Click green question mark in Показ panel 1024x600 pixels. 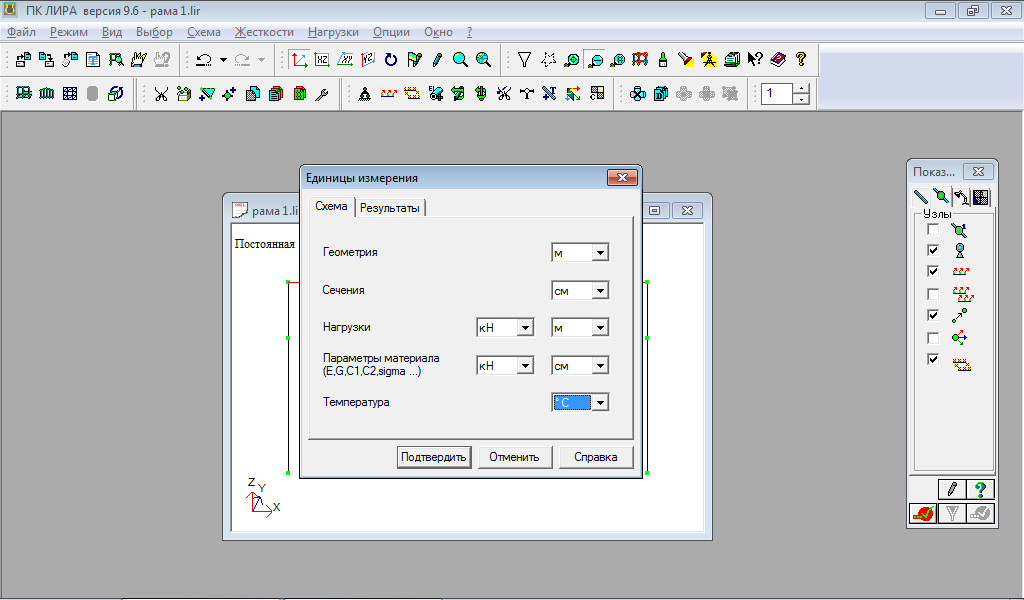coord(980,488)
